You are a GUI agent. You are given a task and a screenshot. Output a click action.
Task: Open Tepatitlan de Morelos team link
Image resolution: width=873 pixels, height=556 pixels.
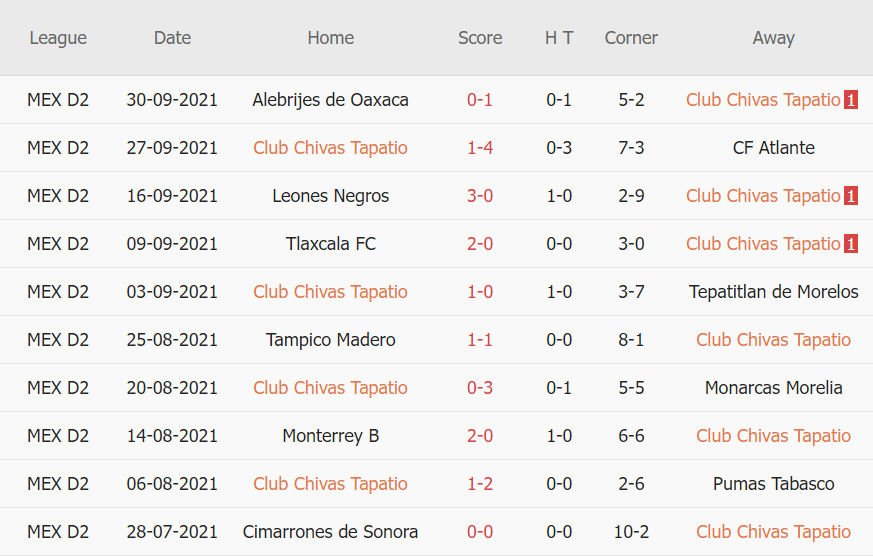point(773,292)
